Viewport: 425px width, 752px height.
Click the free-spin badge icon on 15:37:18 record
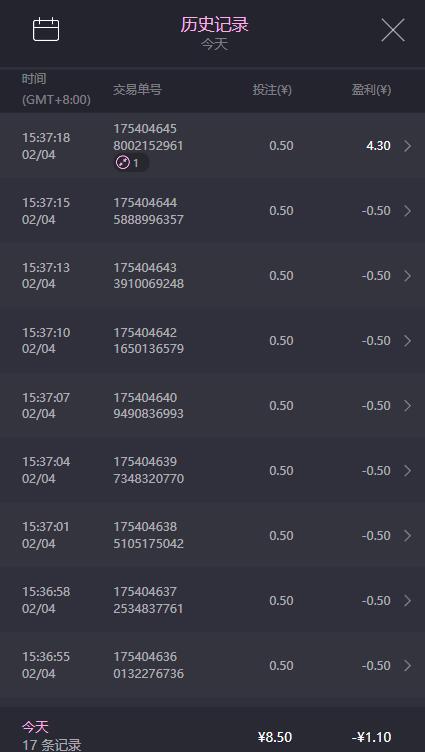pos(123,163)
